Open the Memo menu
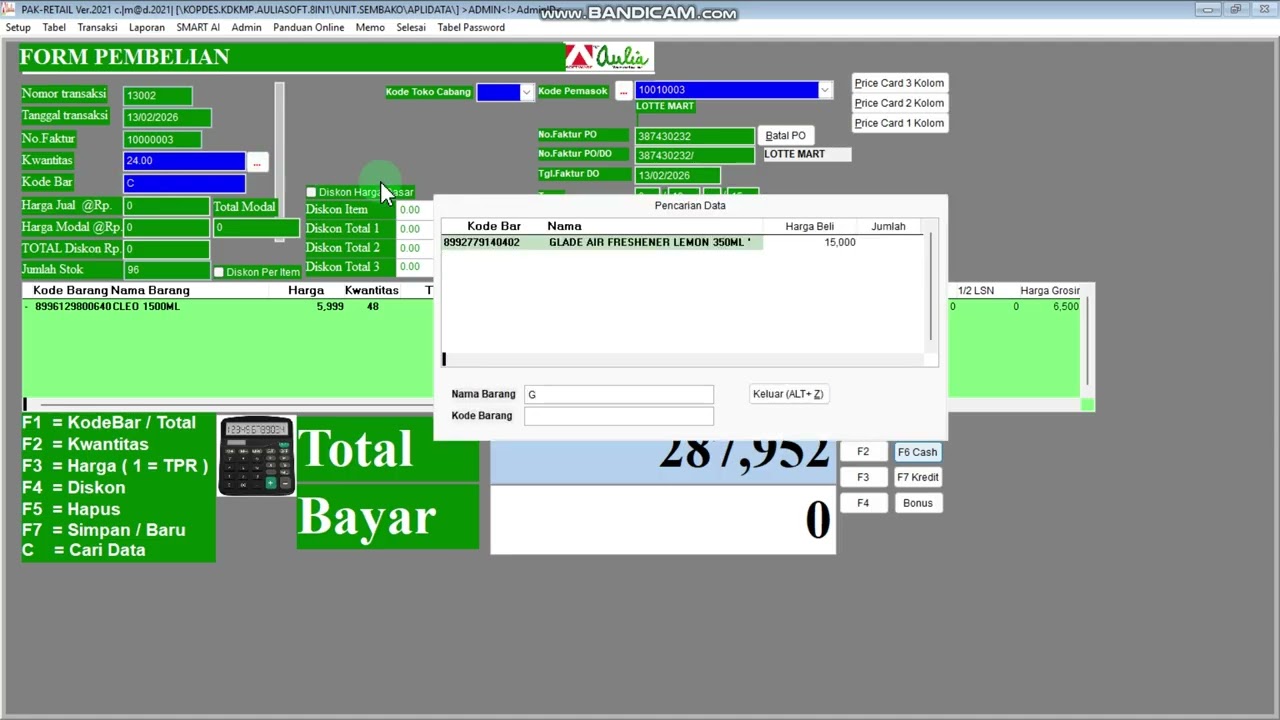 point(370,27)
